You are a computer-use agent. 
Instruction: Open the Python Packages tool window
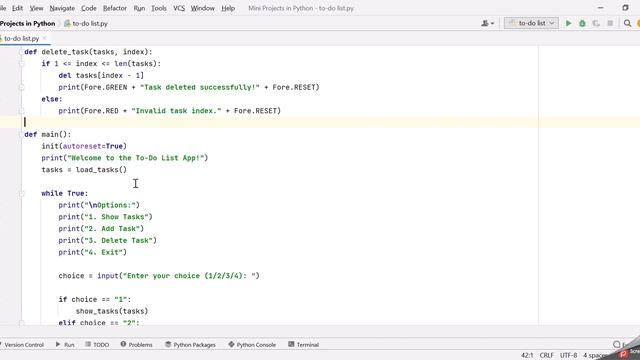pyautogui.click(x=190, y=345)
